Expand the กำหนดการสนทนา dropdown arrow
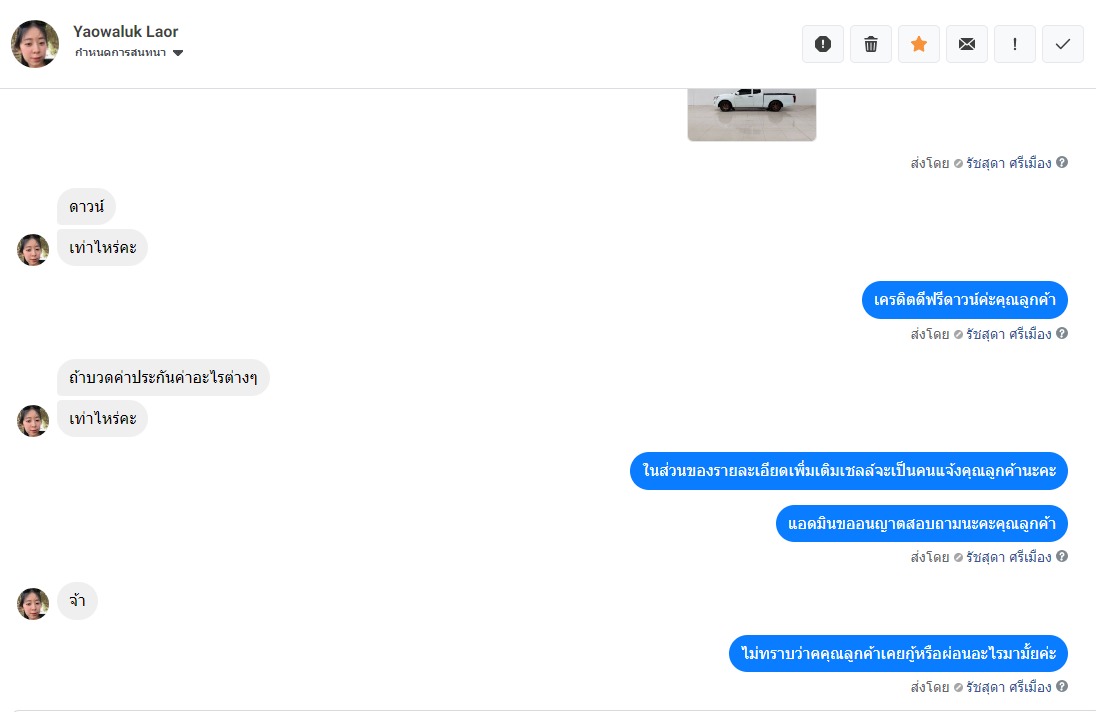The image size is (1096, 712). 178,53
